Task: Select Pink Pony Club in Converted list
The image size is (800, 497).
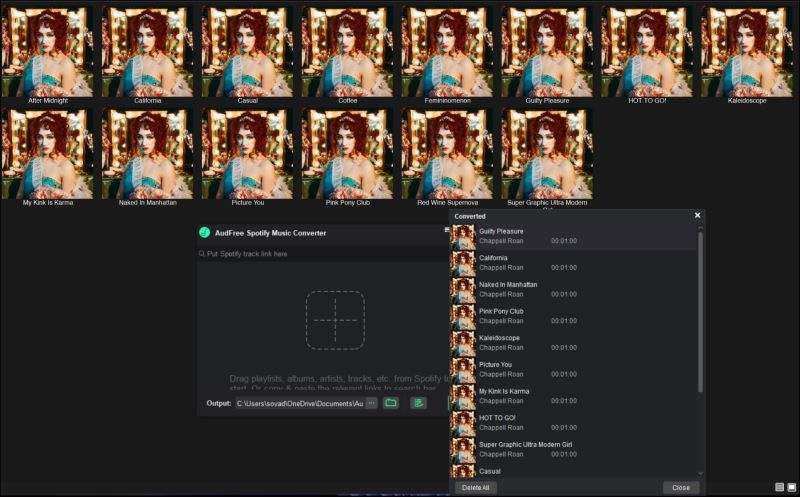Action: pos(573,316)
